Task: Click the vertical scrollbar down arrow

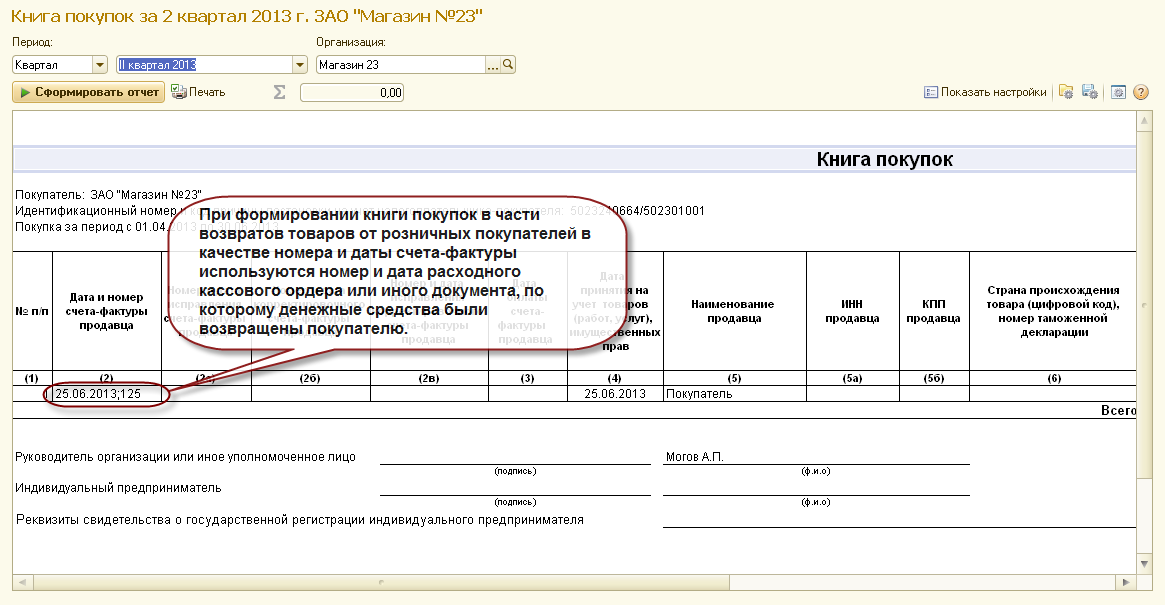Action: pos(1145,564)
